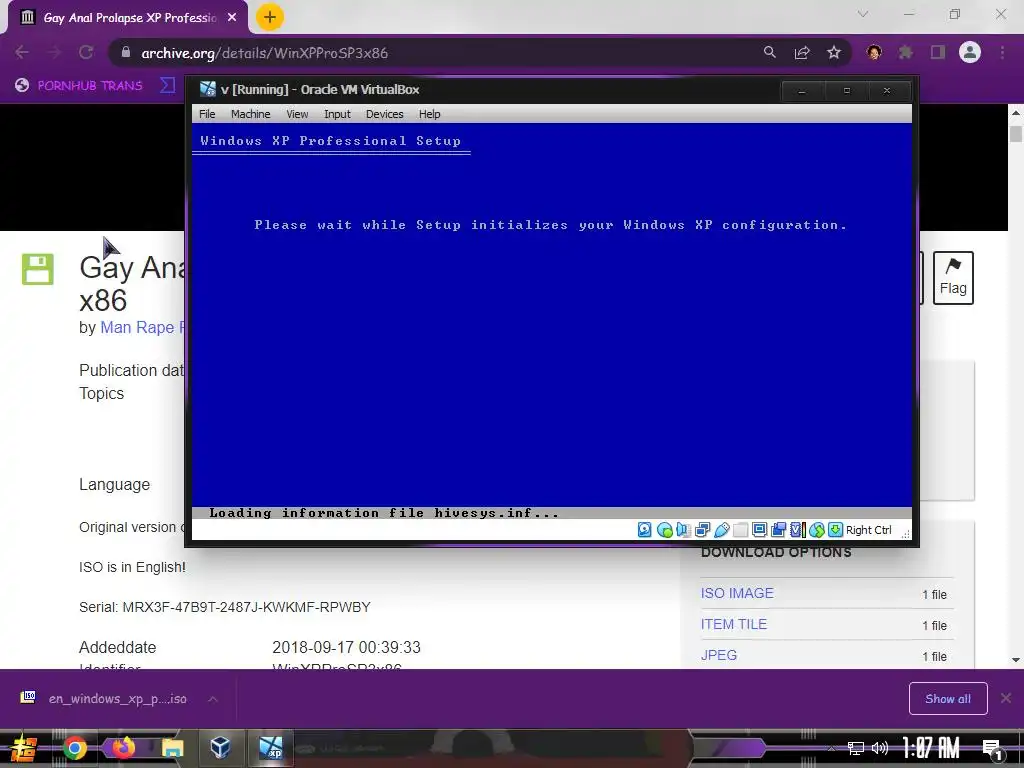This screenshot has height=768, width=1024.
Task: Open the Machine menu in VirtualBox
Action: 251,114
